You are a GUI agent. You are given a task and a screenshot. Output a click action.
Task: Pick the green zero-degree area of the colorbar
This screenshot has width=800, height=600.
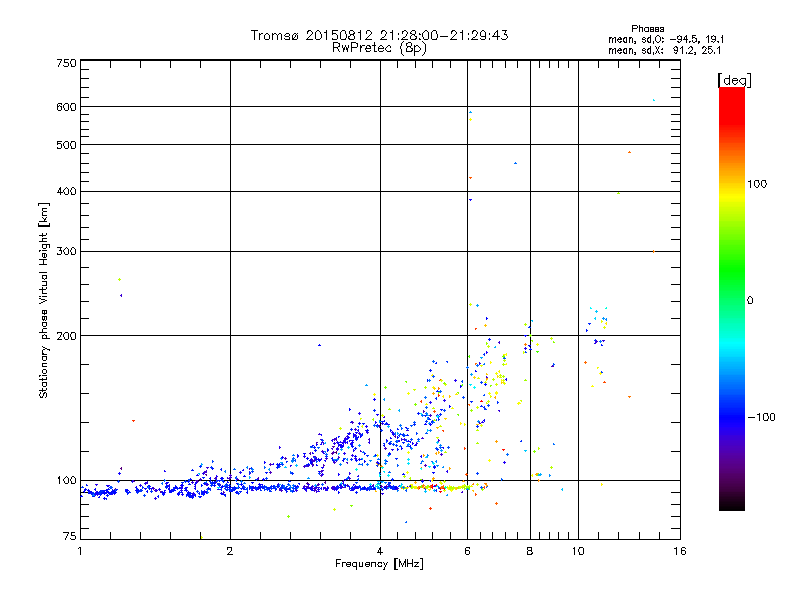pos(732,300)
